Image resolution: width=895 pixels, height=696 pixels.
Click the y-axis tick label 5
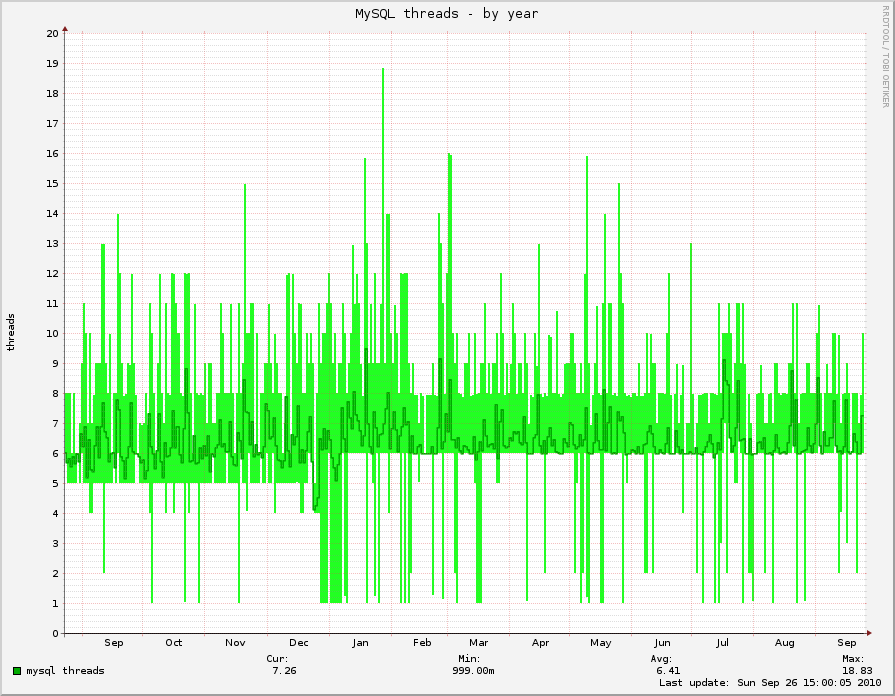[55, 484]
